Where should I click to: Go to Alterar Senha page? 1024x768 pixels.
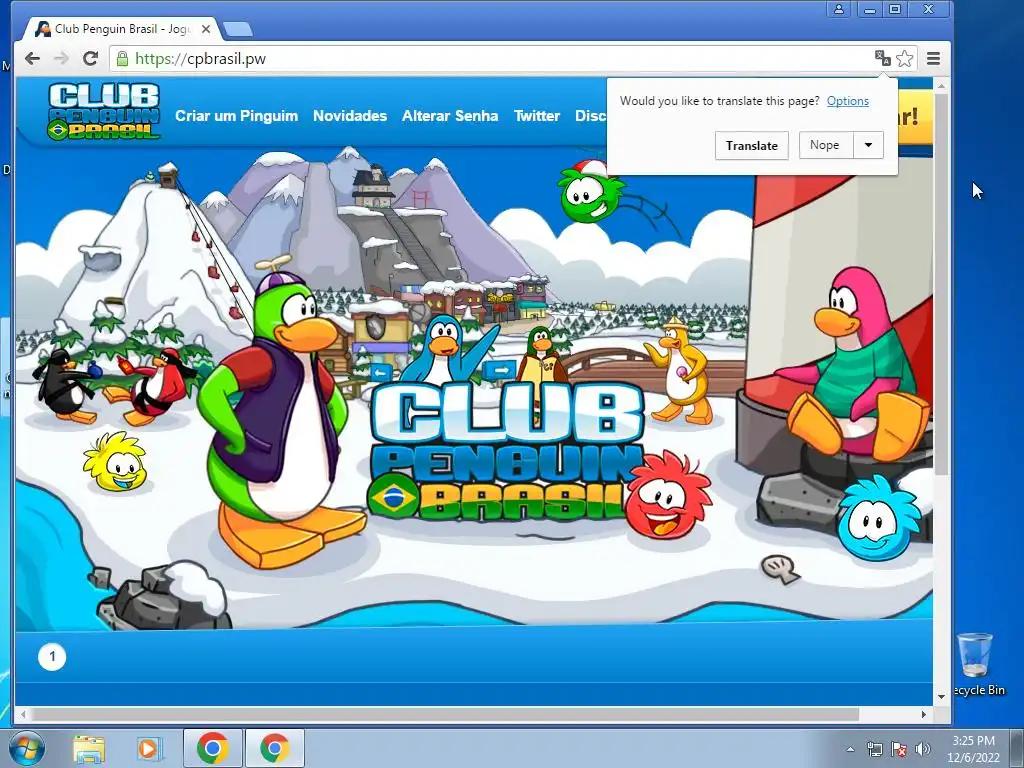[450, 116]
